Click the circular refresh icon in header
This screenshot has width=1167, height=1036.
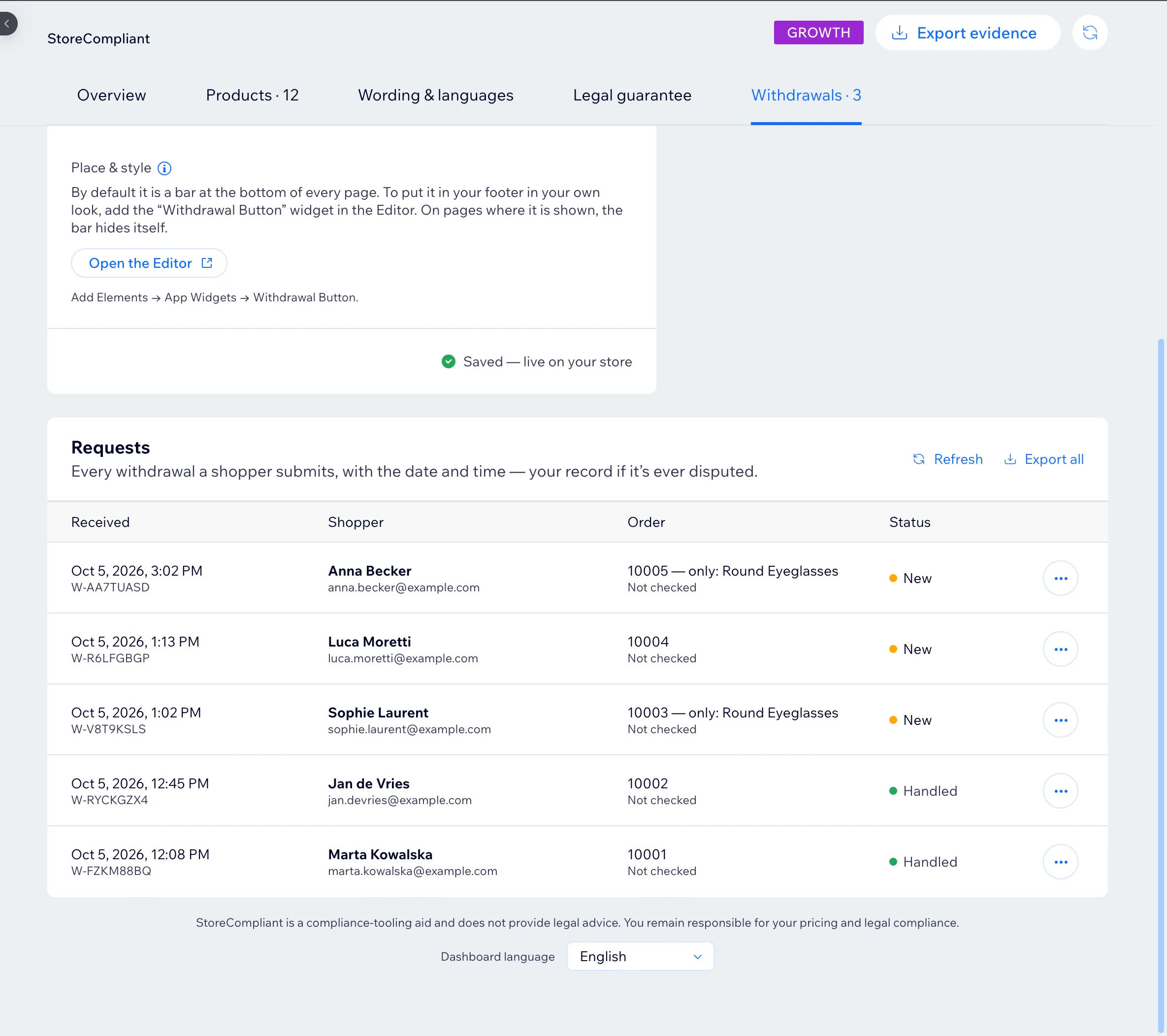coord(1089,32)
